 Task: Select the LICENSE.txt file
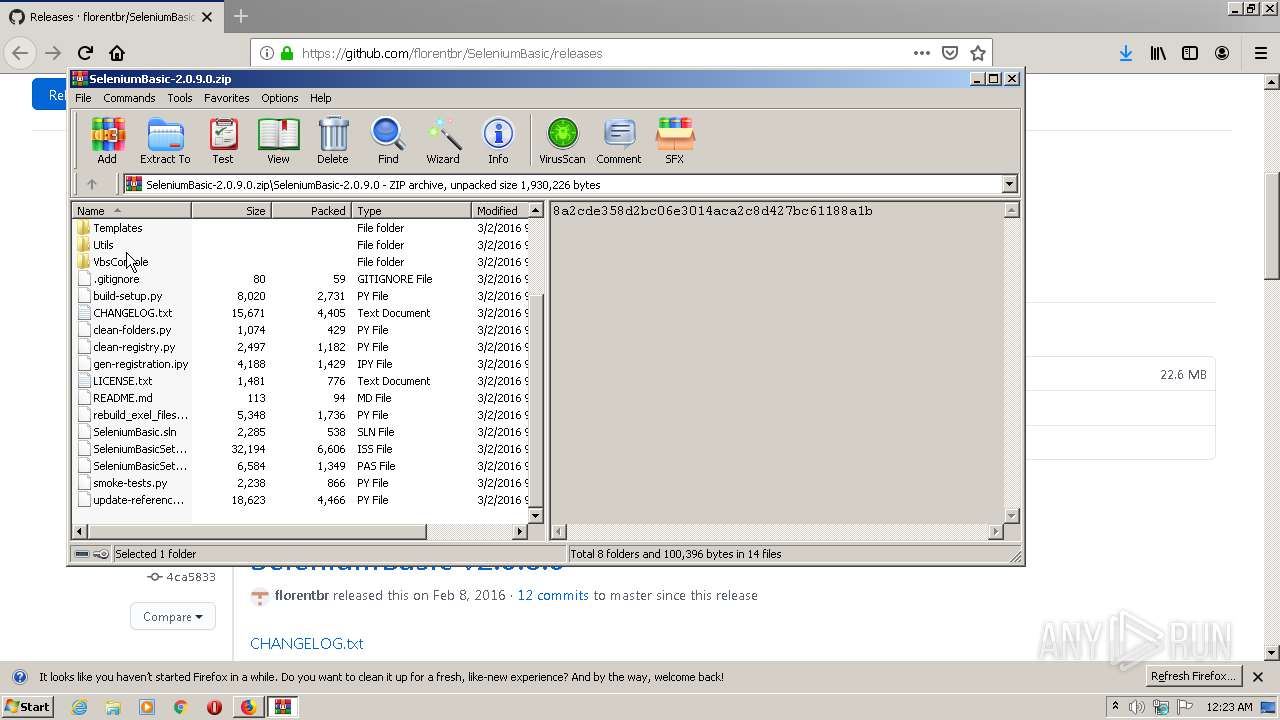tap(122, 381)
